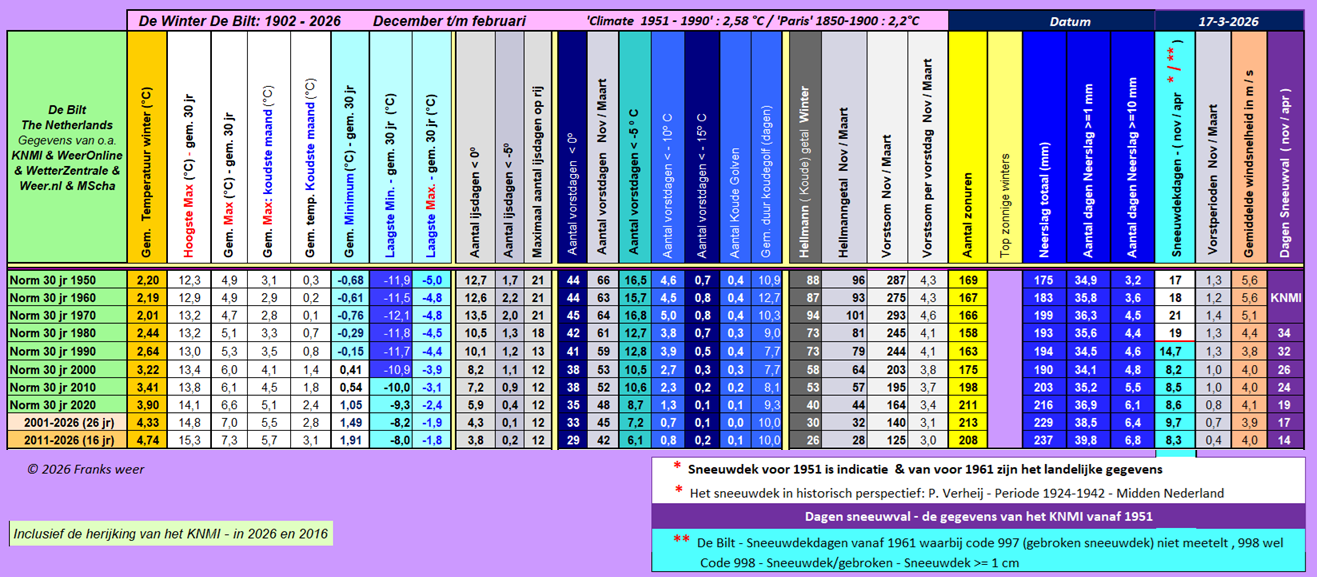Image resolution: width=1317 pixels, height=577 pixels.
Task: Select the 'Norm 30 jr 1990' row label
Action: pos(66,351)
